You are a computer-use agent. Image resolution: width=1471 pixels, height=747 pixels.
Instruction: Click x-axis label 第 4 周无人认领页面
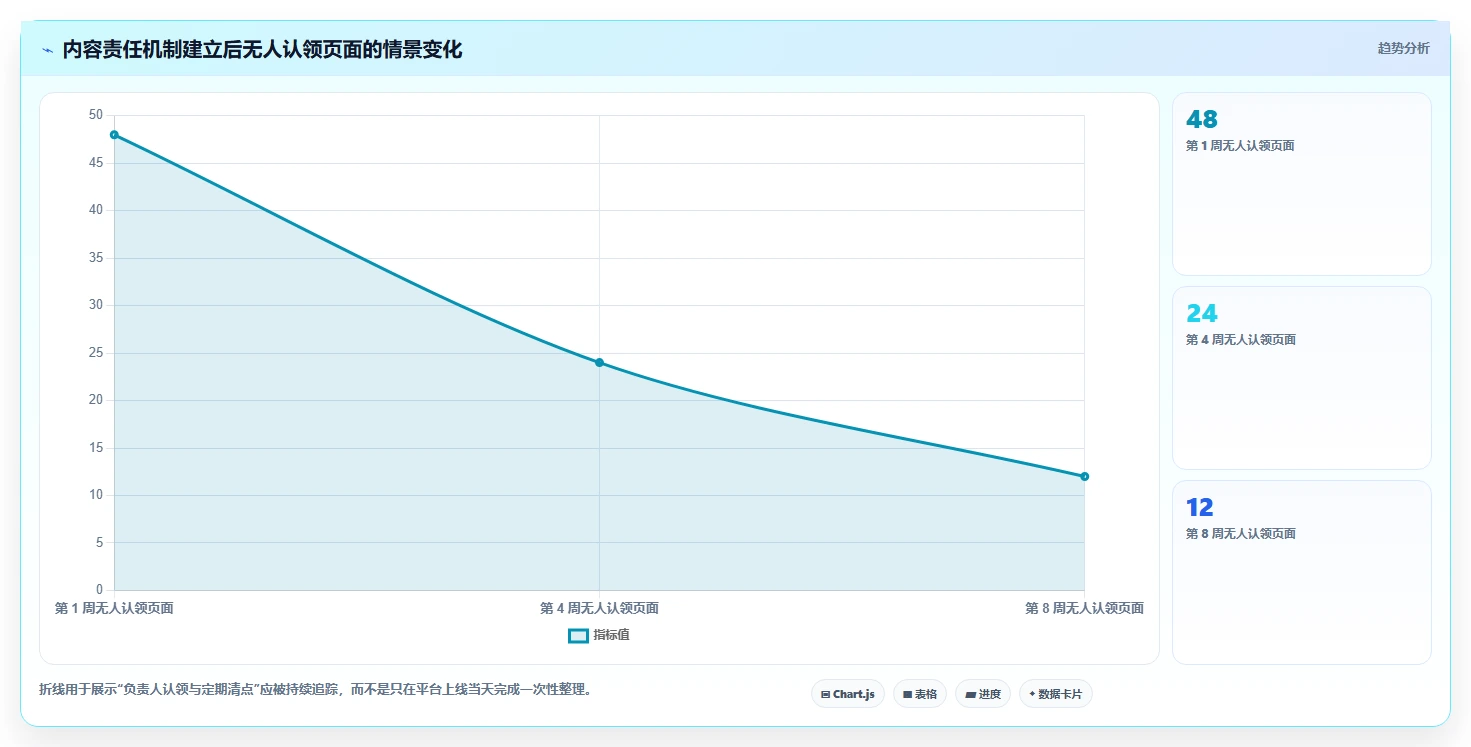599,608
